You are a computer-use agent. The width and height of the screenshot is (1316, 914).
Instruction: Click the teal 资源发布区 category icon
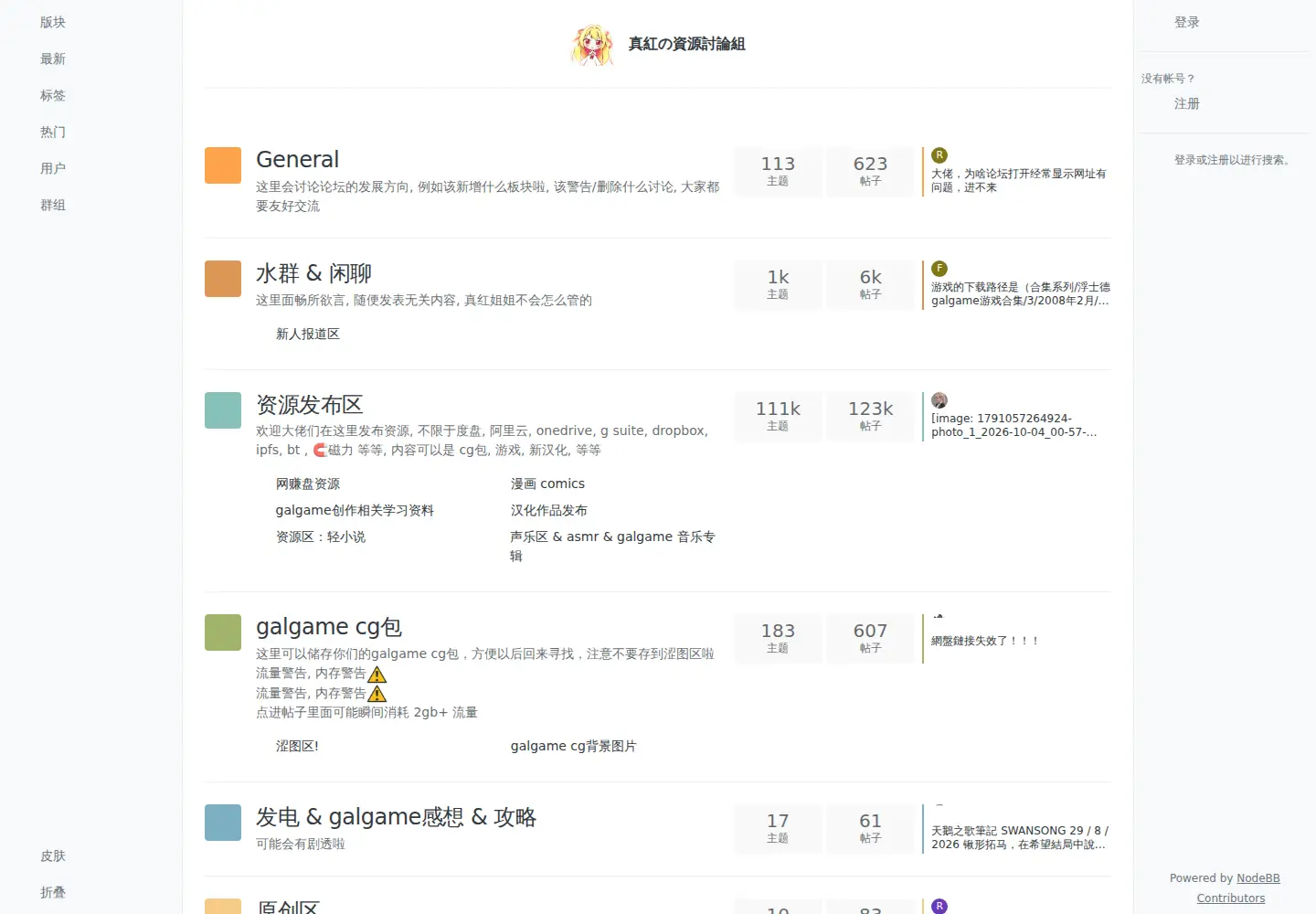tap(223, 410)
